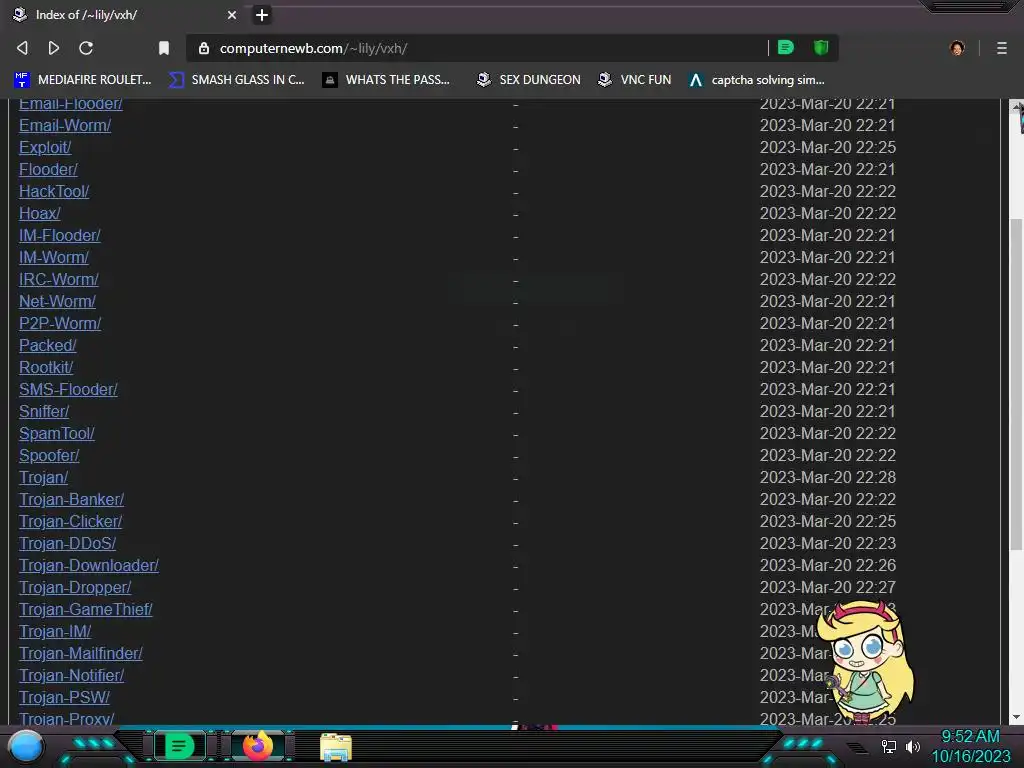This screenshot has width=1024, height=768.
Task: Open the IM-Flooder/ directory link
Action: pos(59,236)
